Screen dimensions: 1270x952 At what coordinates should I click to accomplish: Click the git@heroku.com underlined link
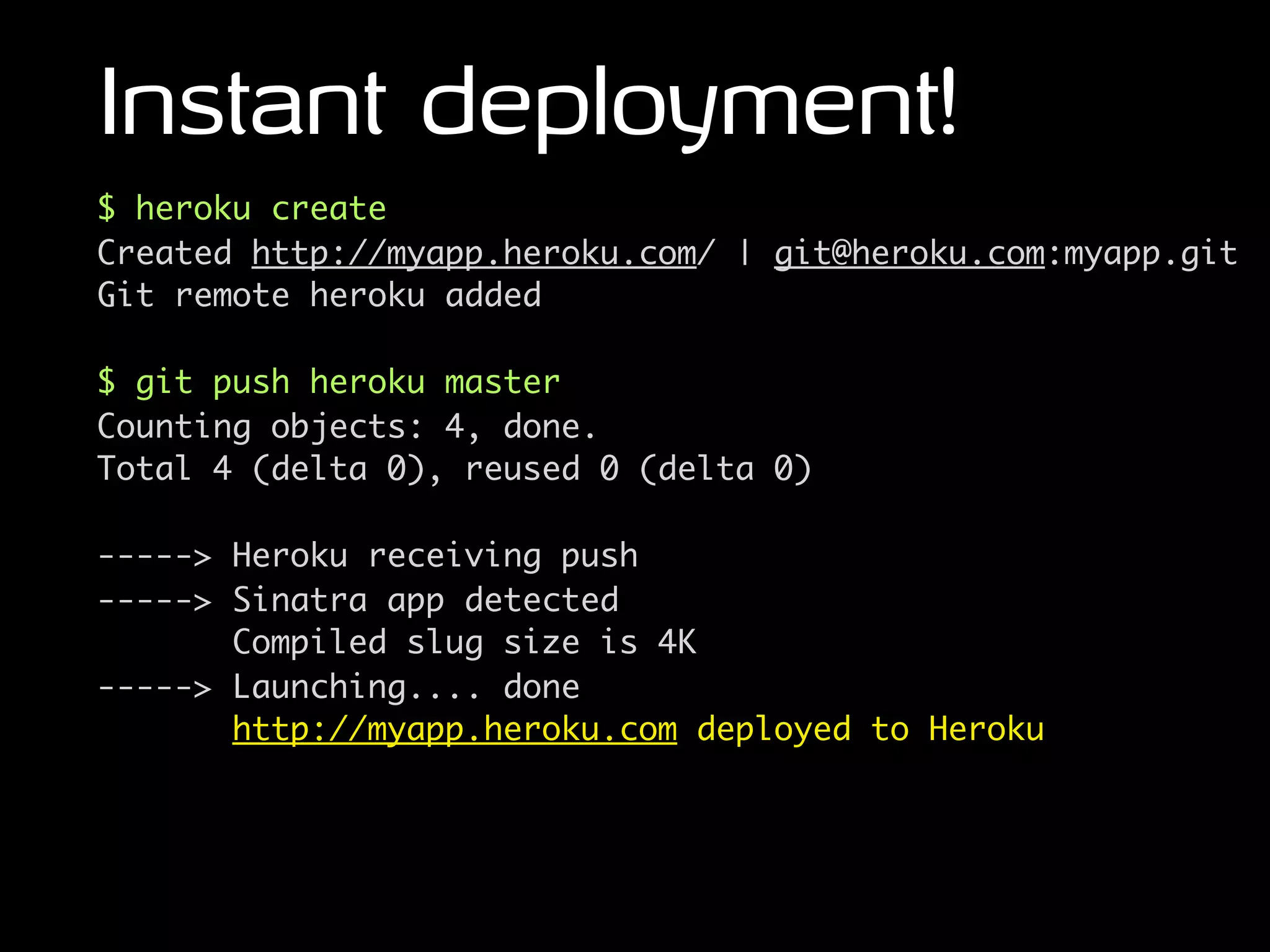coord(910,254)
